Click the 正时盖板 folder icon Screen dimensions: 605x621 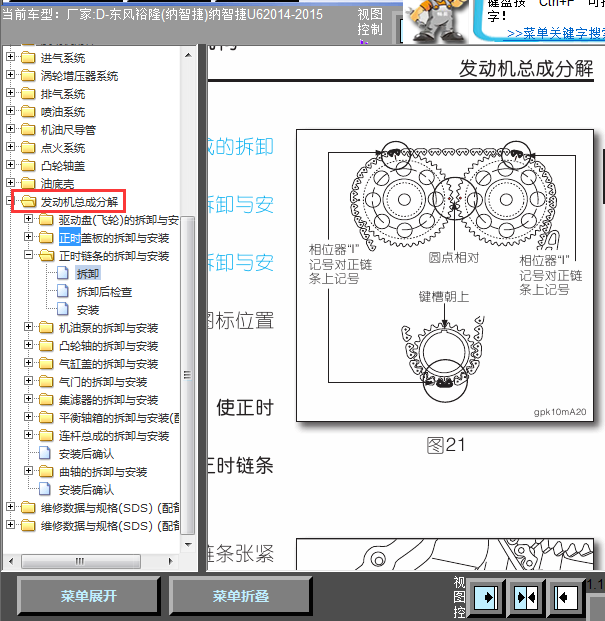coord(46,238)
